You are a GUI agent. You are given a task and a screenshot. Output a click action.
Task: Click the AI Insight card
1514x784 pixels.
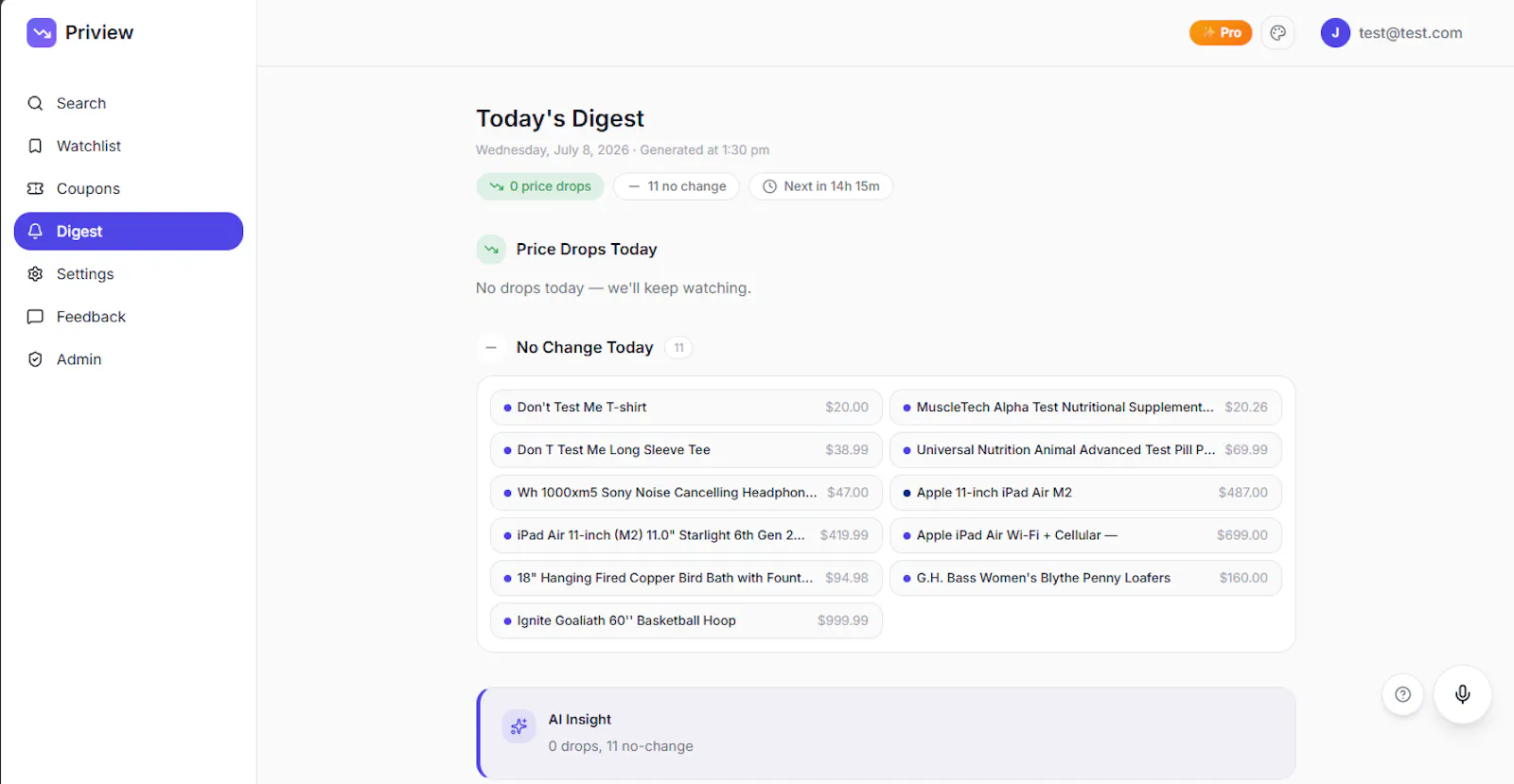click(x=886, y=733)
